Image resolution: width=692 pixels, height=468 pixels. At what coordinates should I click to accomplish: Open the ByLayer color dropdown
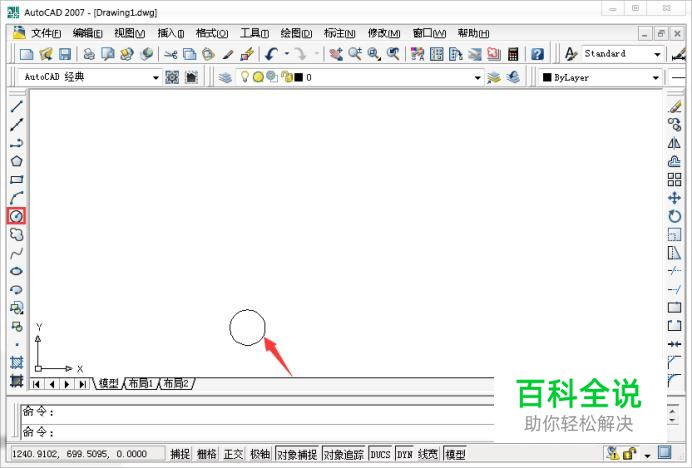point(656,78)
